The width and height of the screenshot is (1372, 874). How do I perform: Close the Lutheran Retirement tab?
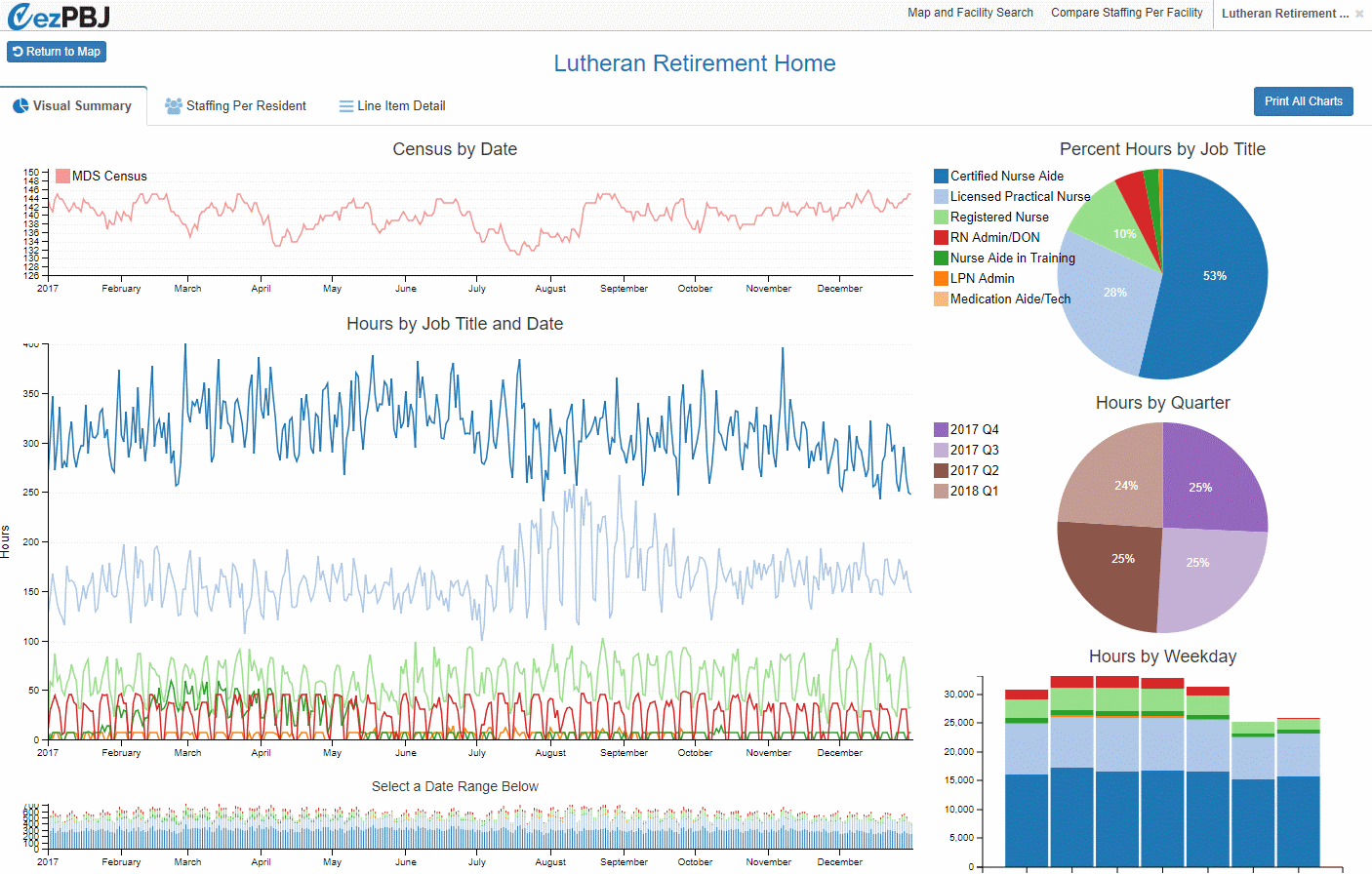coord(1359,14)
